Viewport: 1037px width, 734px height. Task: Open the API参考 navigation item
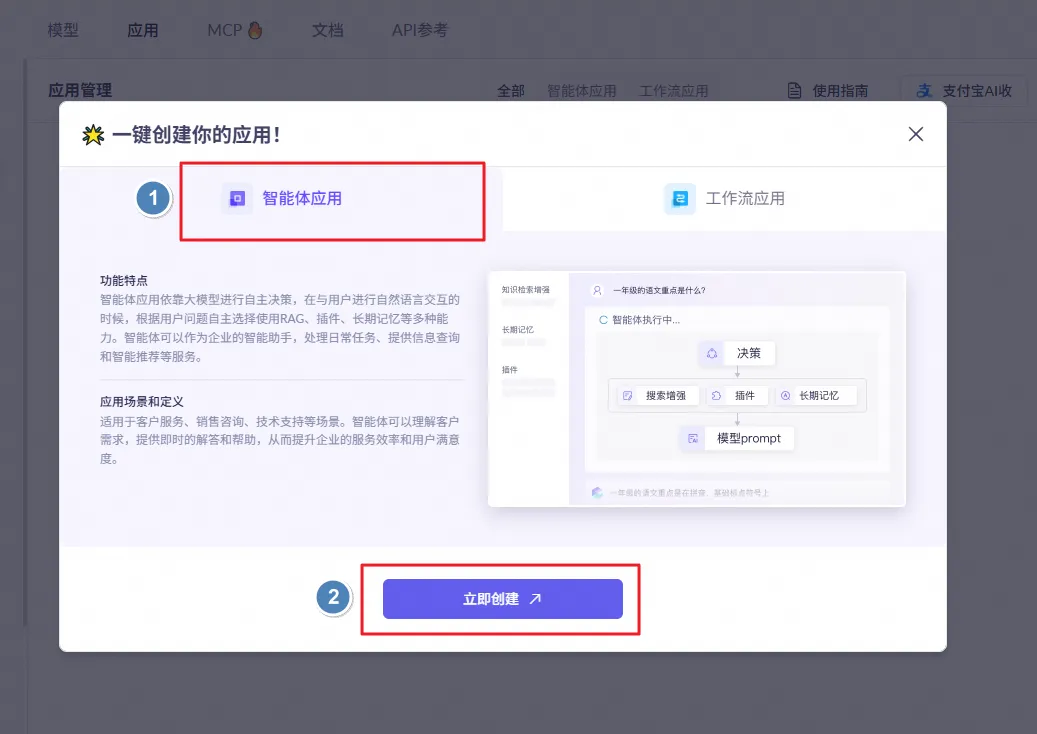pyautogui.click(x=419, y=30)
